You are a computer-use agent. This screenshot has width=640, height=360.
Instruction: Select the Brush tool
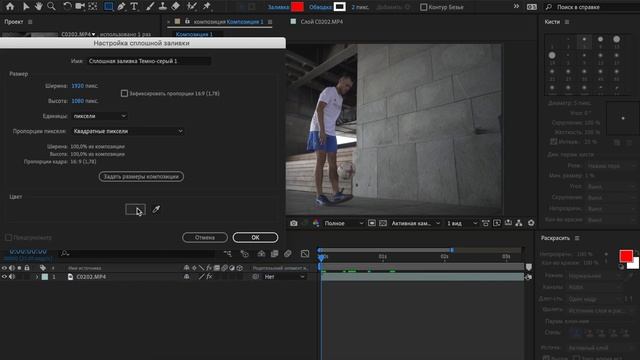coord(150,6)
